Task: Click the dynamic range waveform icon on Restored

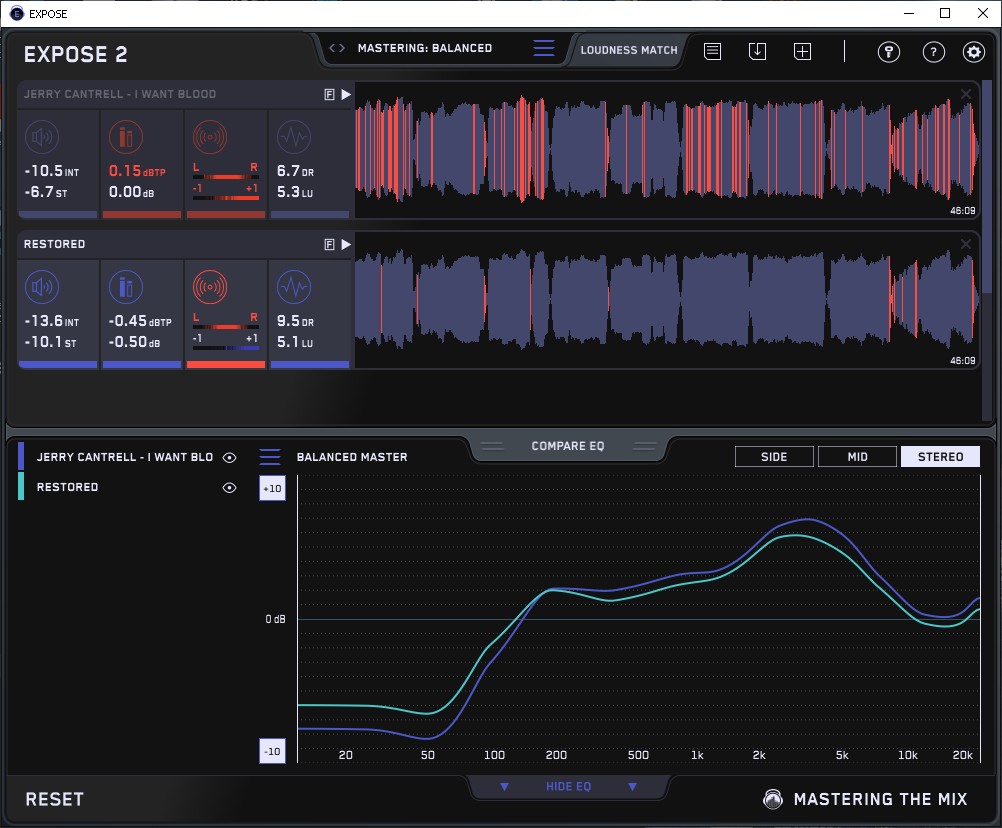Action: (293, 288)
